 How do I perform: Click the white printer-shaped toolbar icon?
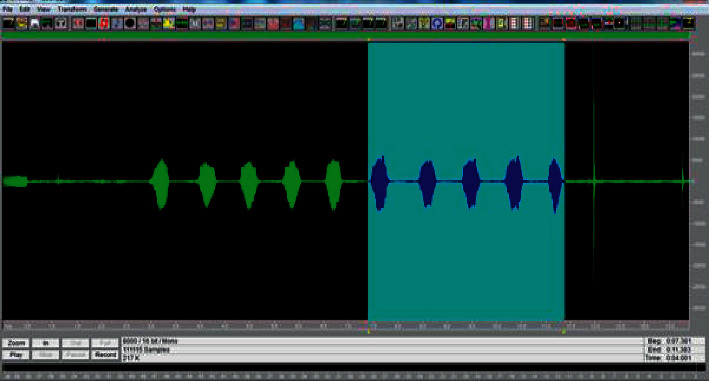point(34,24)
